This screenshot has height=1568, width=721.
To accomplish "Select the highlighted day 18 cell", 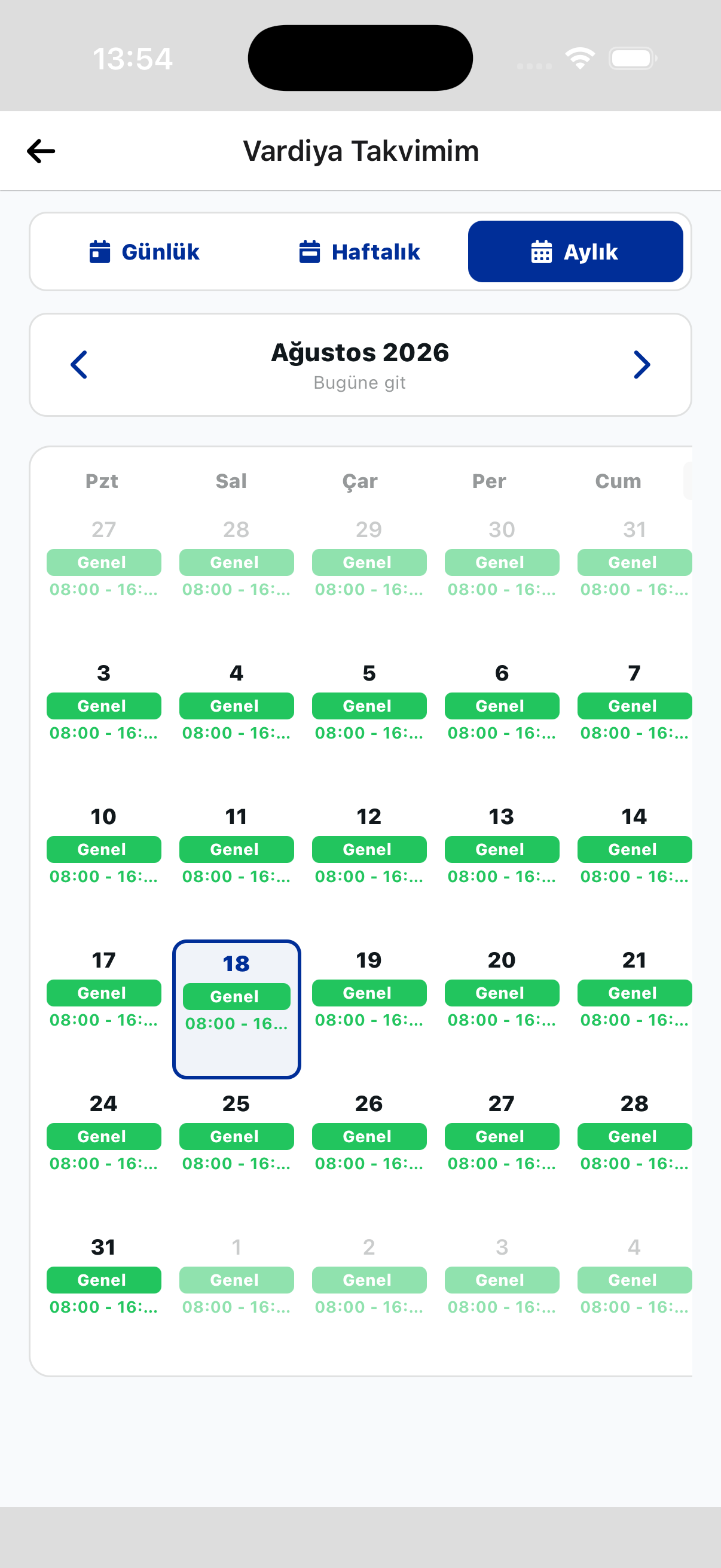I will (237, 1009).
